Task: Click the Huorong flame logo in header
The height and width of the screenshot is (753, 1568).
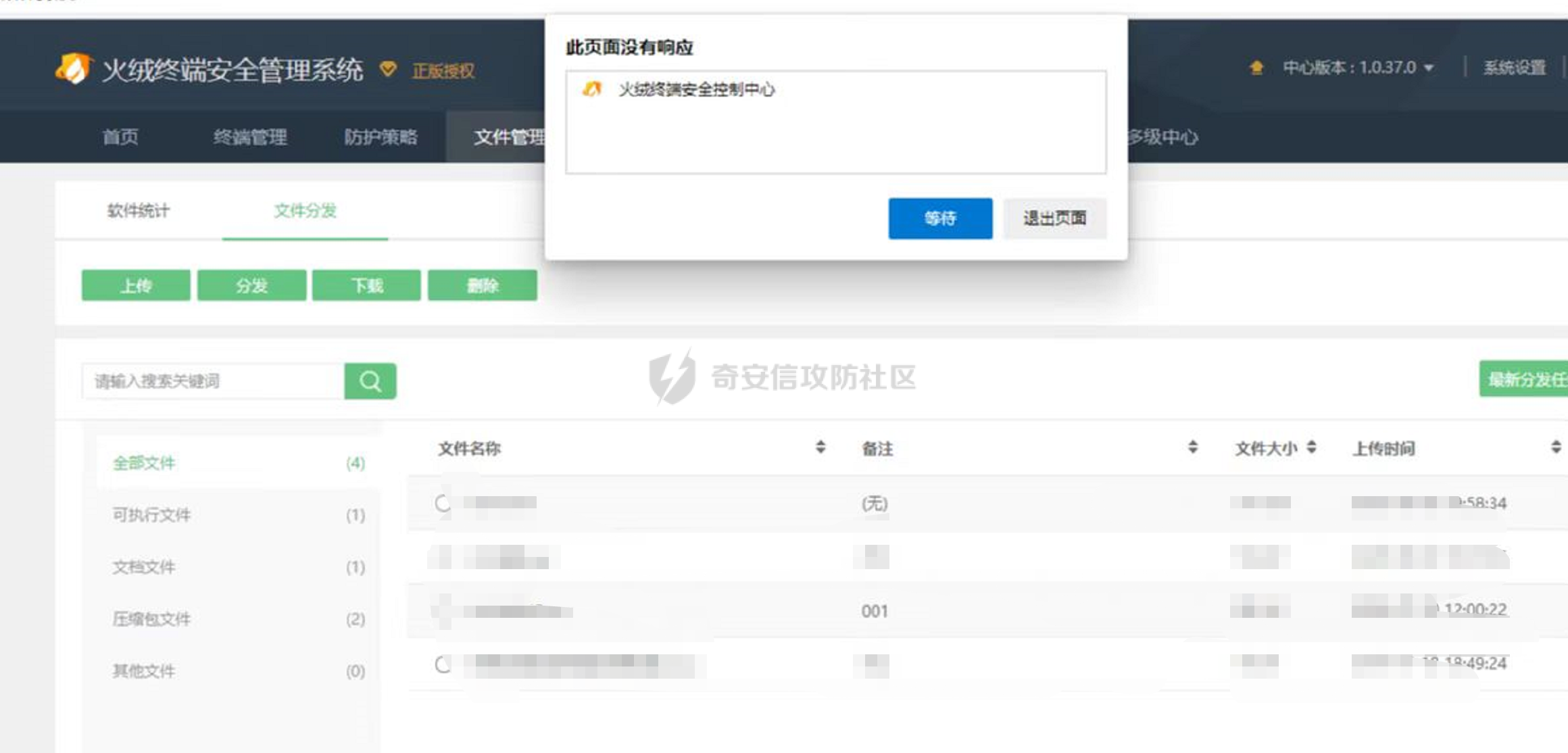Action: click(73, 68)
